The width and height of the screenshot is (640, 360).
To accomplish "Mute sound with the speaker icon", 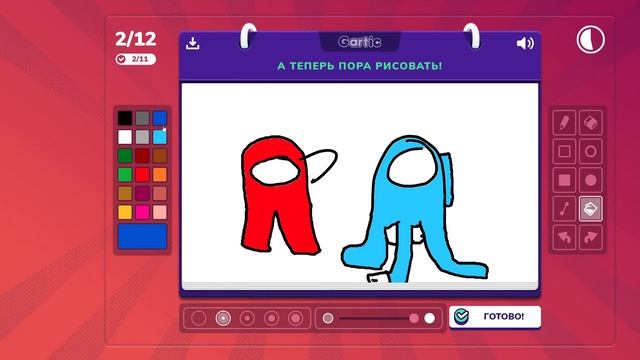I will point(525,43).
